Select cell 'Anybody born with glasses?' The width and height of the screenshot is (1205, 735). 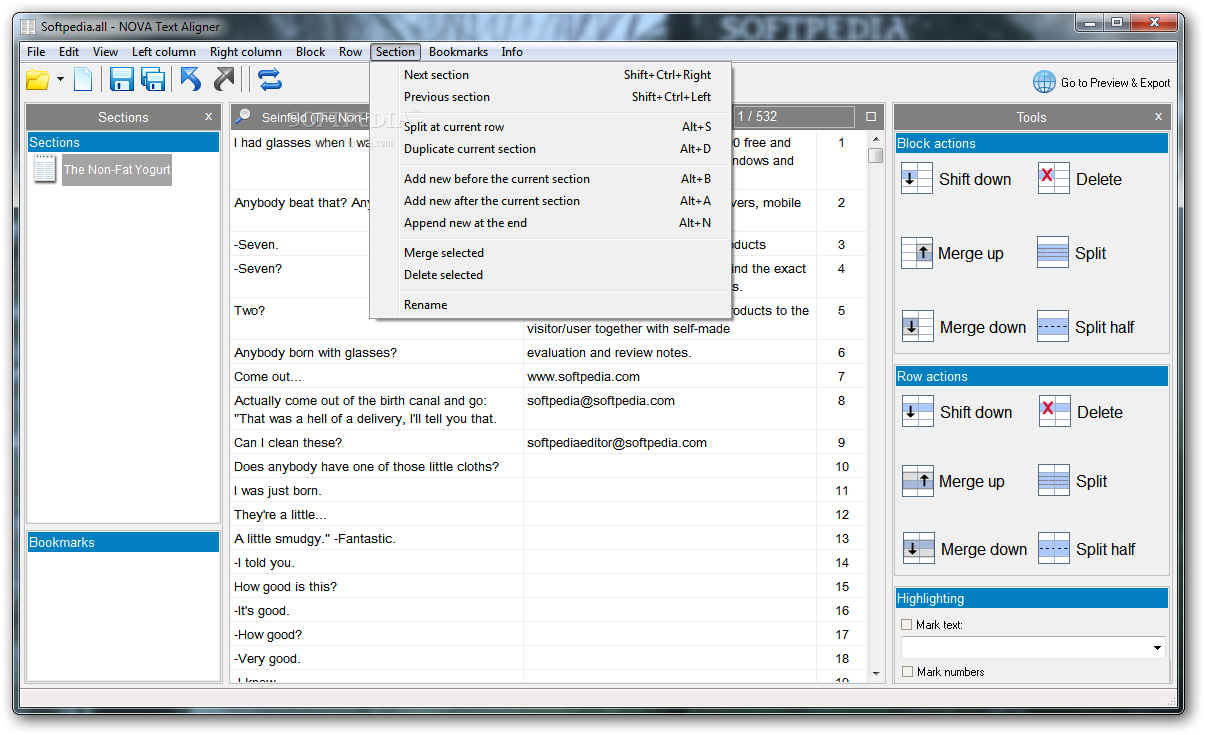pyautogui.click(x=377, y=353)
